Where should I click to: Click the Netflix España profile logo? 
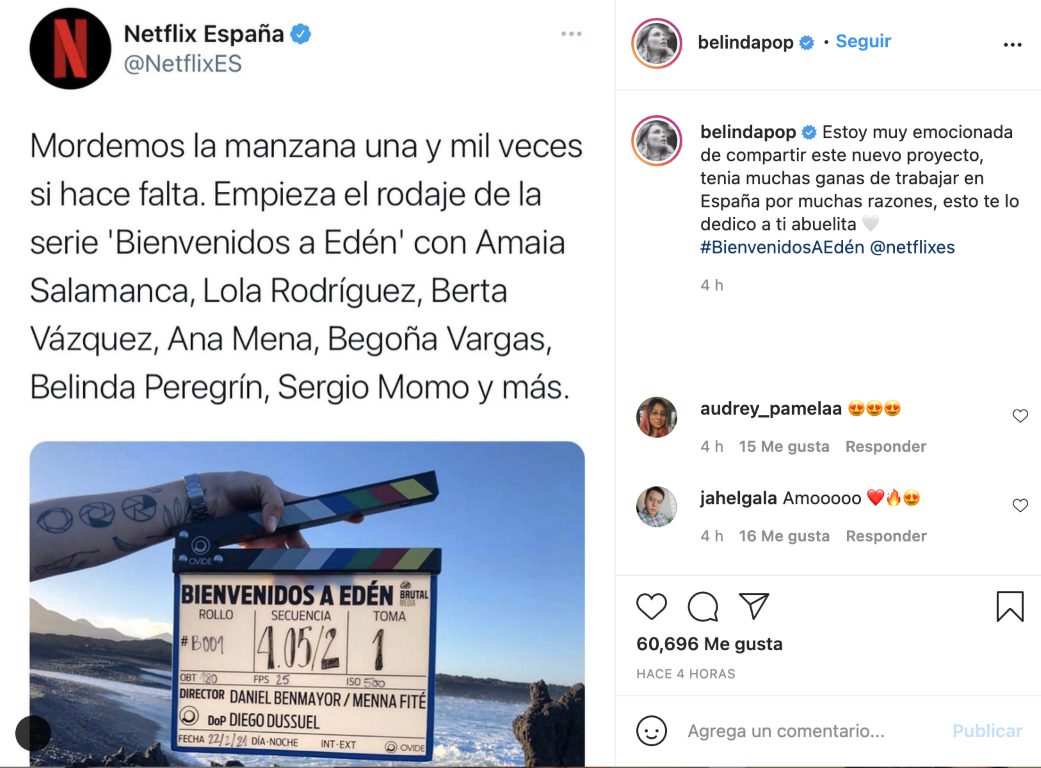pyautogui.click(x=70, y=48)
